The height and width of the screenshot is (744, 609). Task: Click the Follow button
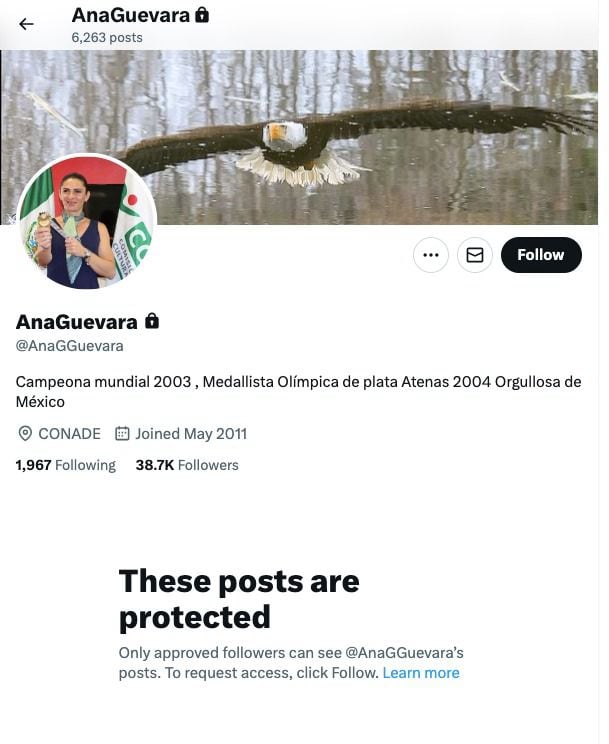[x=541, y=255]
